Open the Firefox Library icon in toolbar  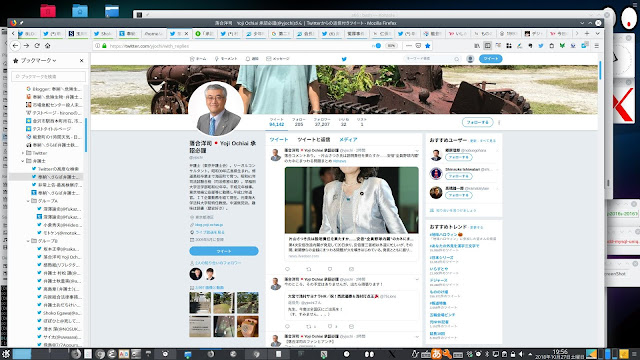[477, 46]
